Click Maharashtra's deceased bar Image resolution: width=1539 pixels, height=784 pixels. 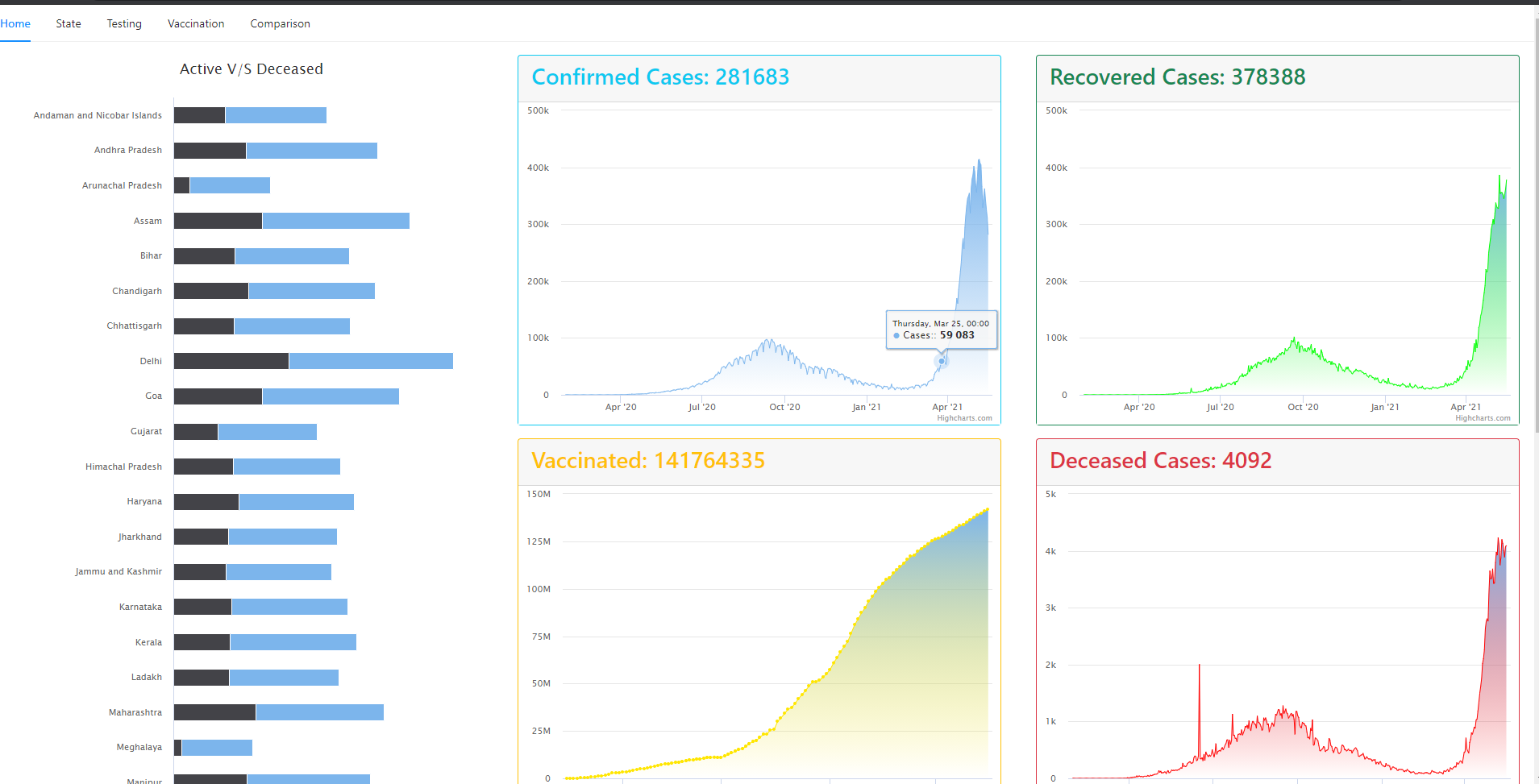point(214,712)
